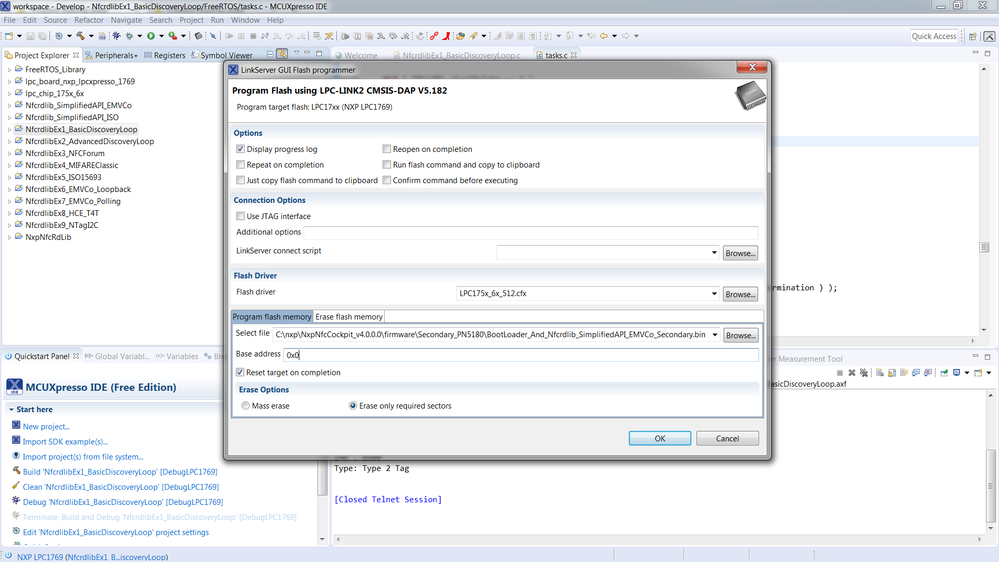Image resolution: width=999 pixels, height=562 pixels.
Task: Click the editor vertical scrollbar
Action: coord(984,201)
